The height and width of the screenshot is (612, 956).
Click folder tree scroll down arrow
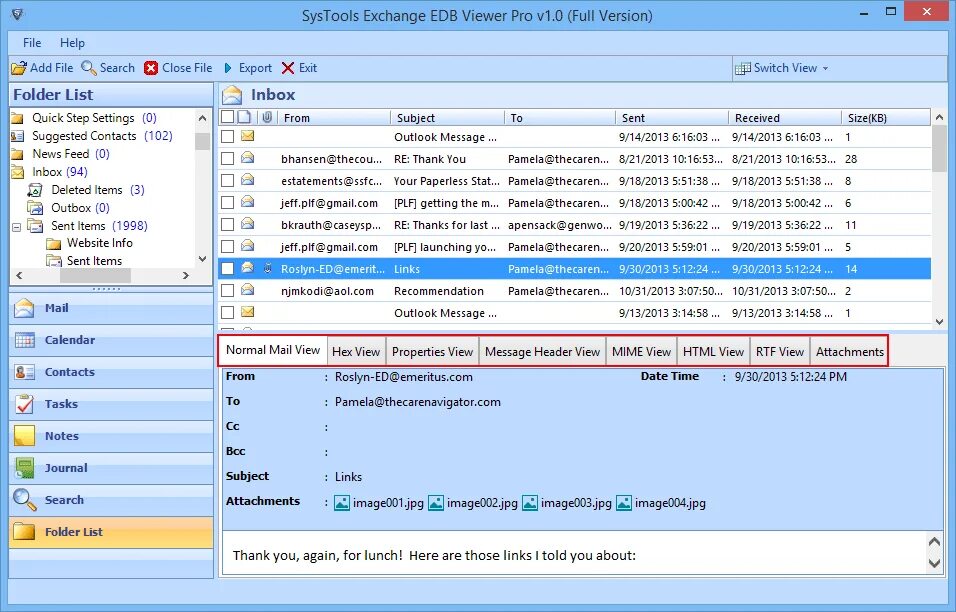coord(202,259)
